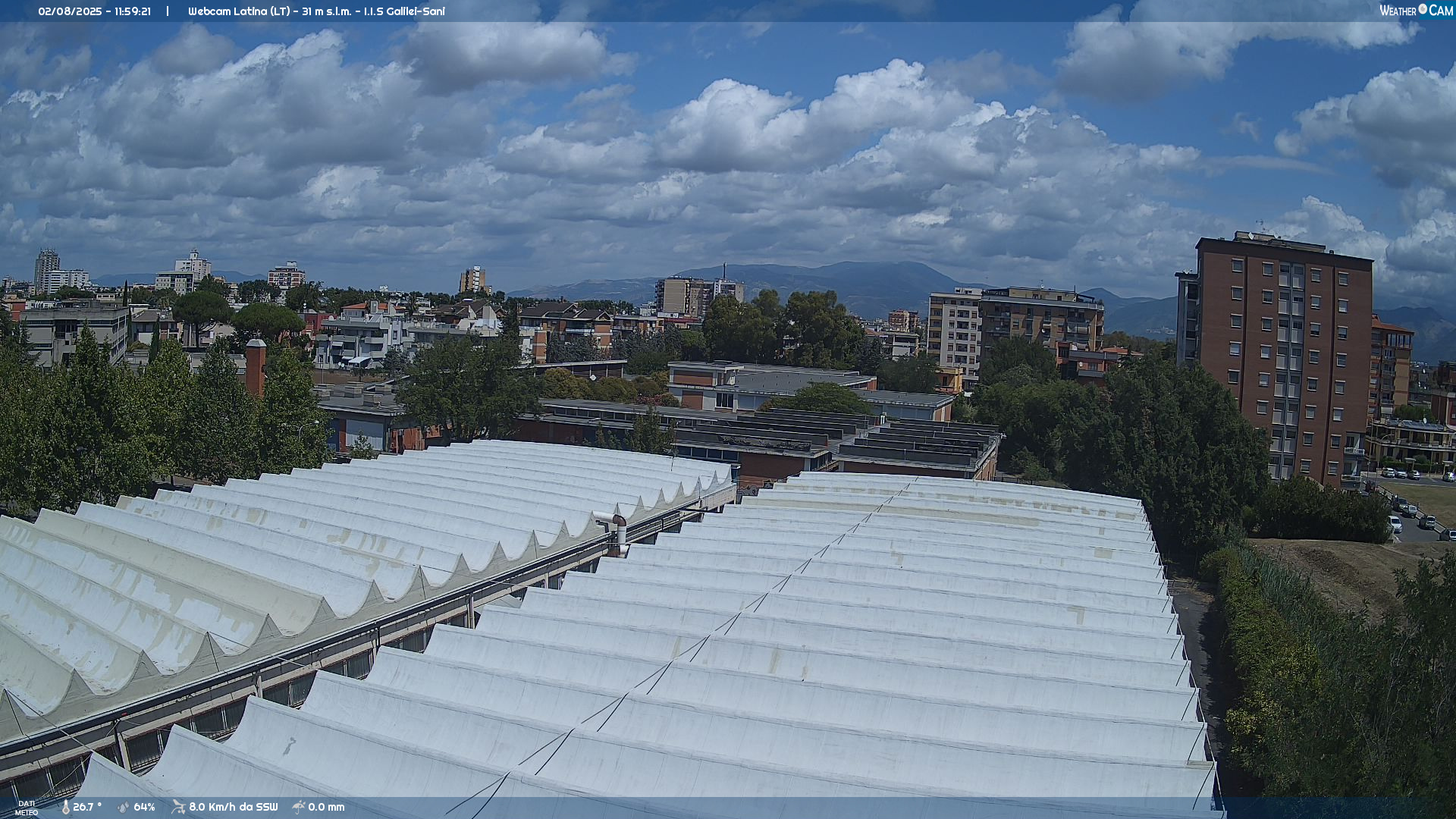1456x819 pixels.
Task: Click the humidity water drops icon
Action: coord(124,807)
